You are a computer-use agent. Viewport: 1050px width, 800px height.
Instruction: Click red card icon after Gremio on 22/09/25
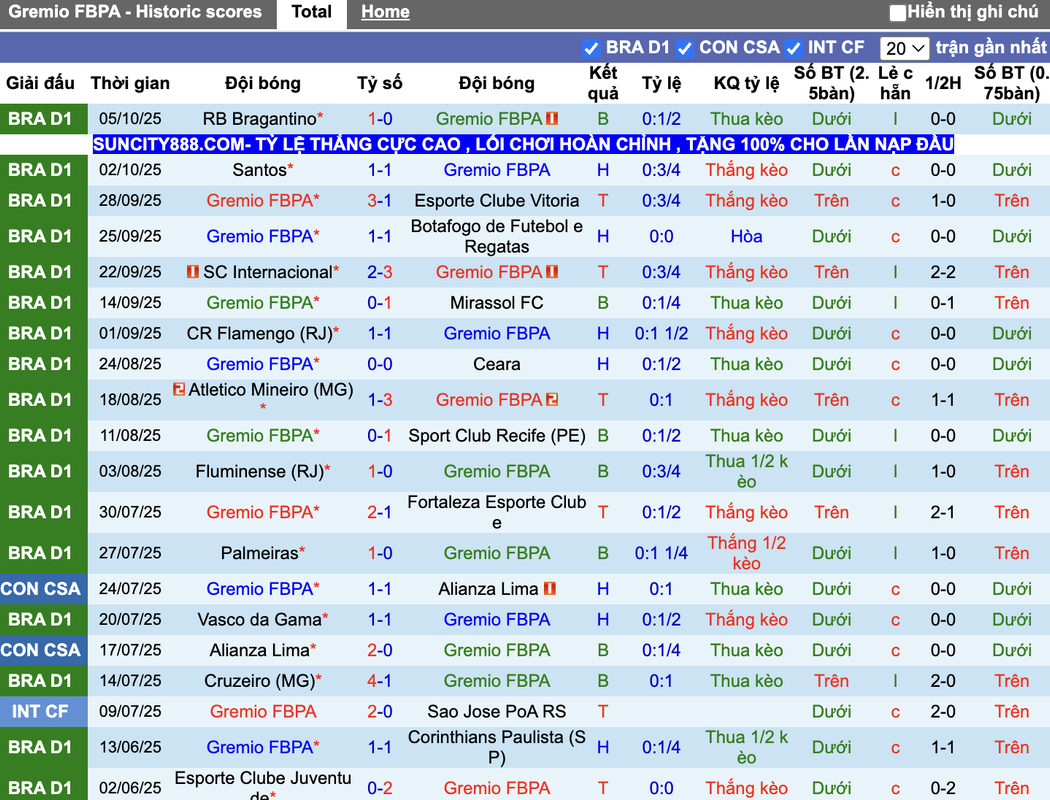point(552,272)
